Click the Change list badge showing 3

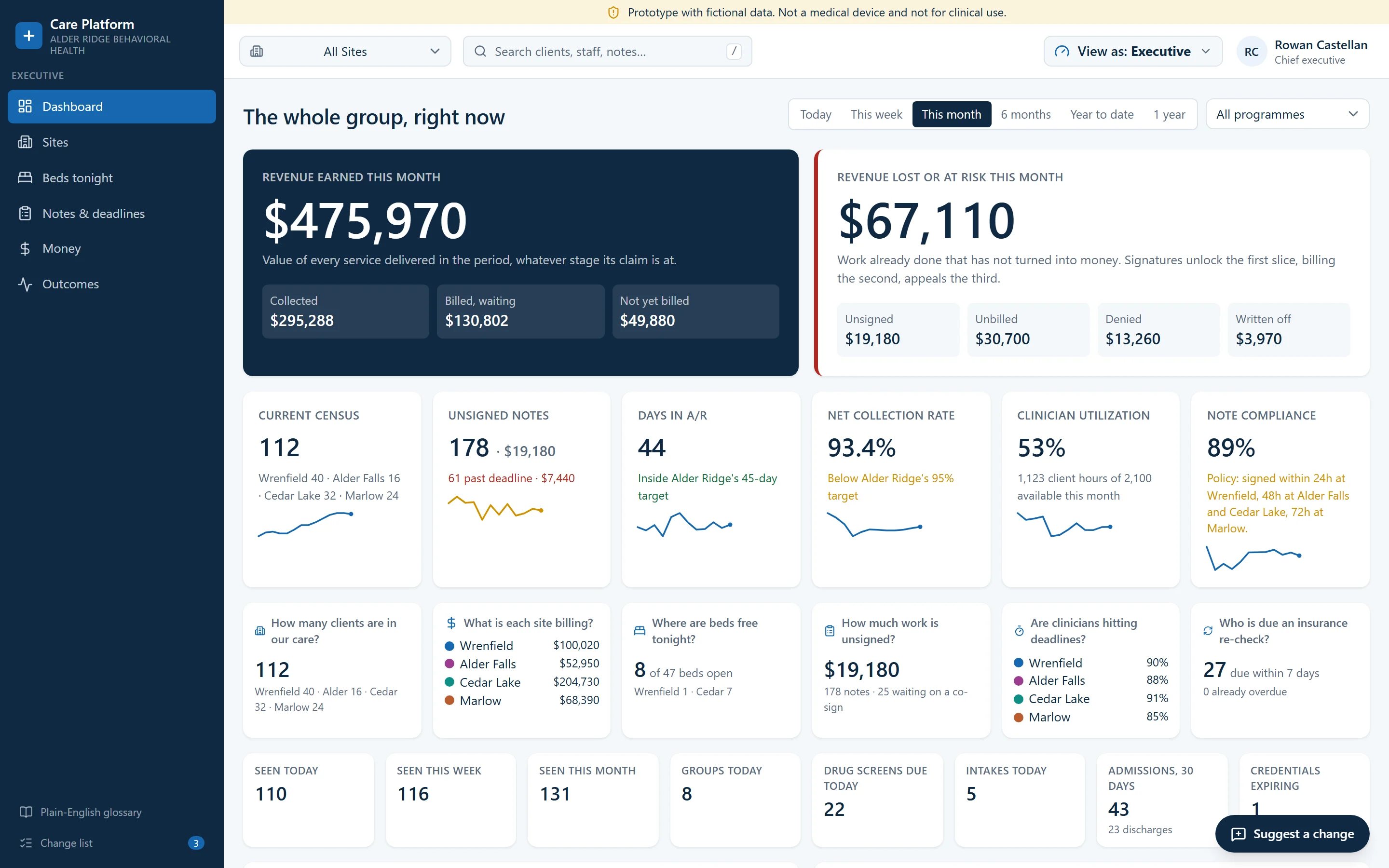click(196, 843)
